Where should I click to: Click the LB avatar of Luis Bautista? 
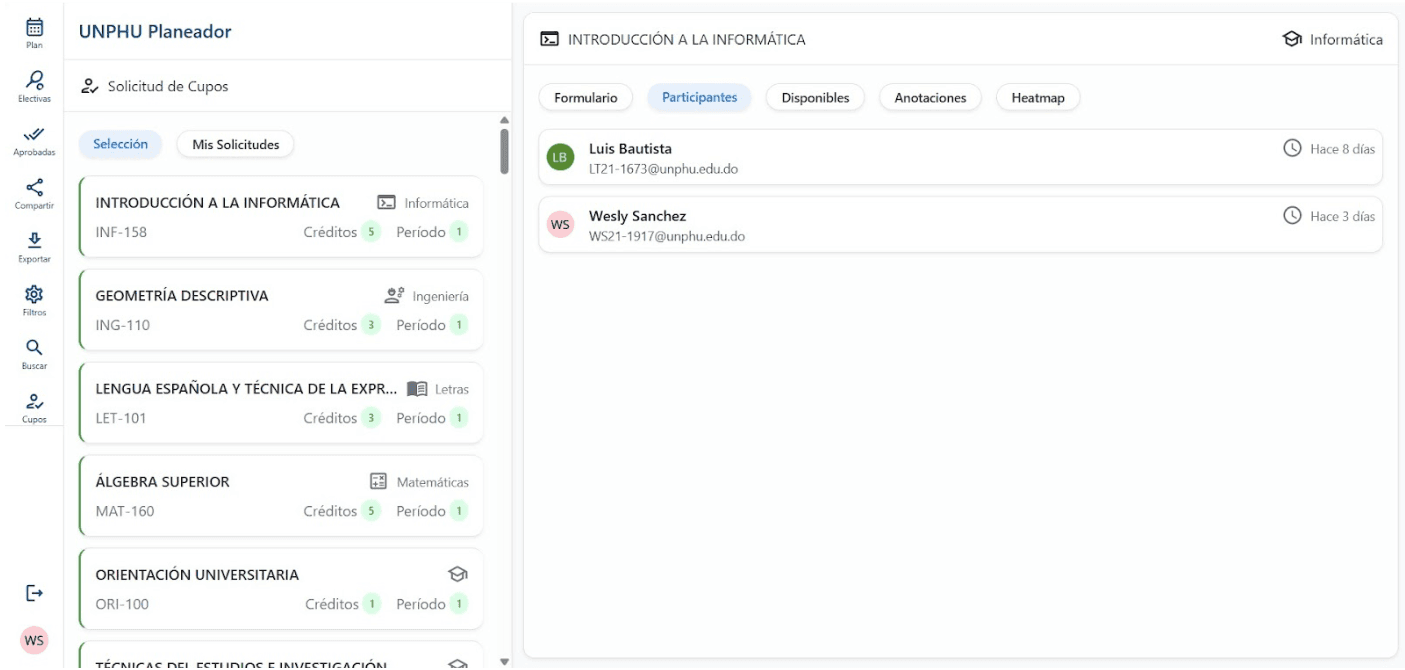[x=561, y=157]
